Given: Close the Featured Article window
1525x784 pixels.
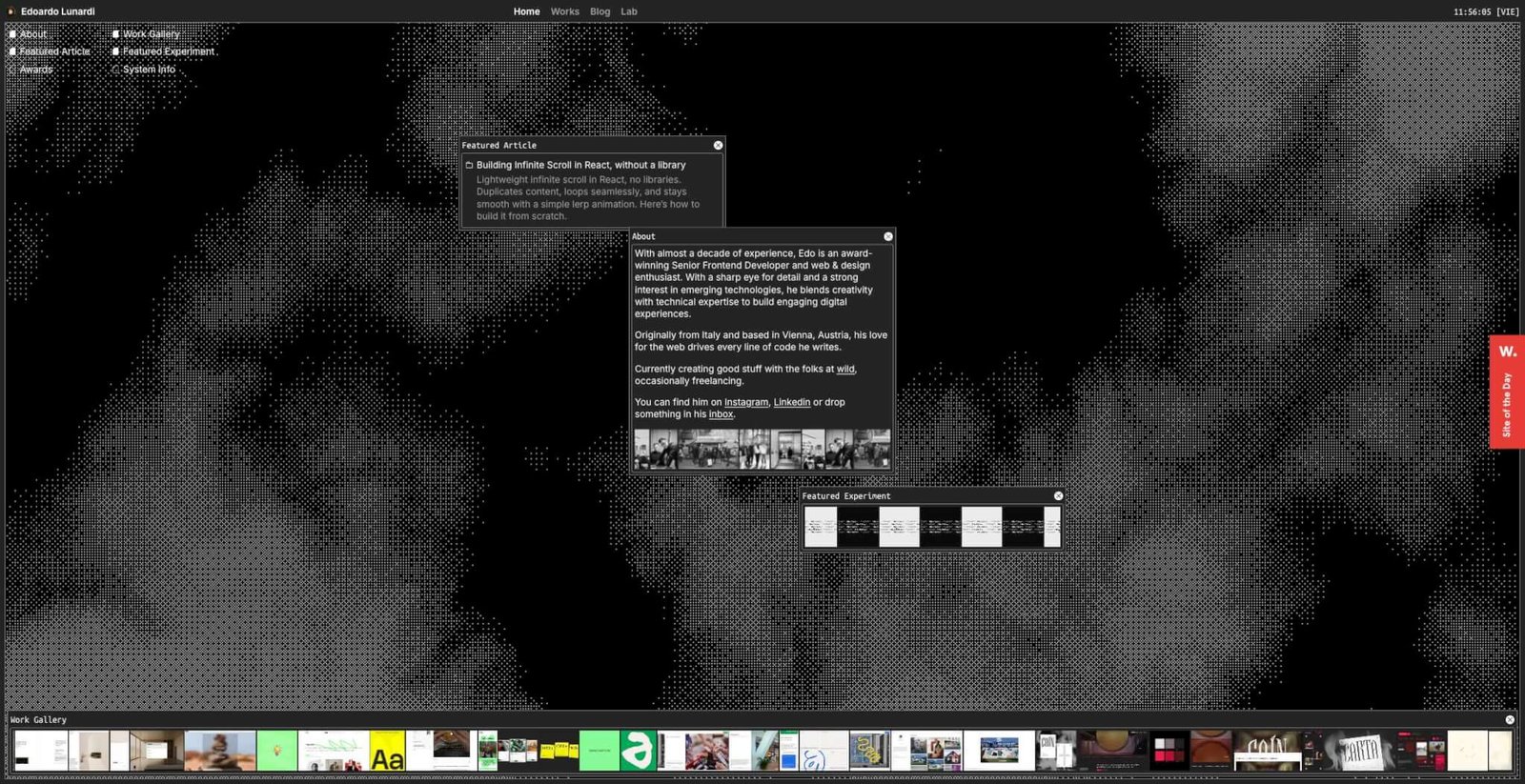Looking at the screenshot, I should tap(718, 145).
